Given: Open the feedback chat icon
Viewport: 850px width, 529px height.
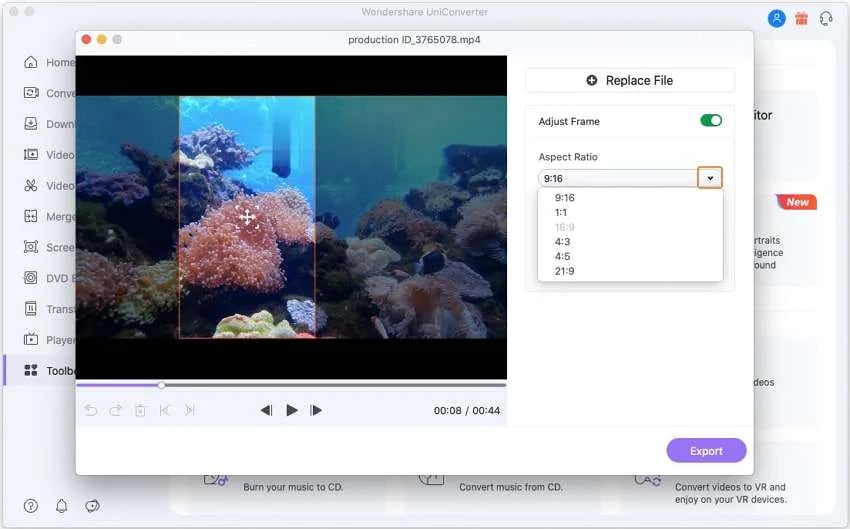Looking at the screenshot, I should pos(93,506).
